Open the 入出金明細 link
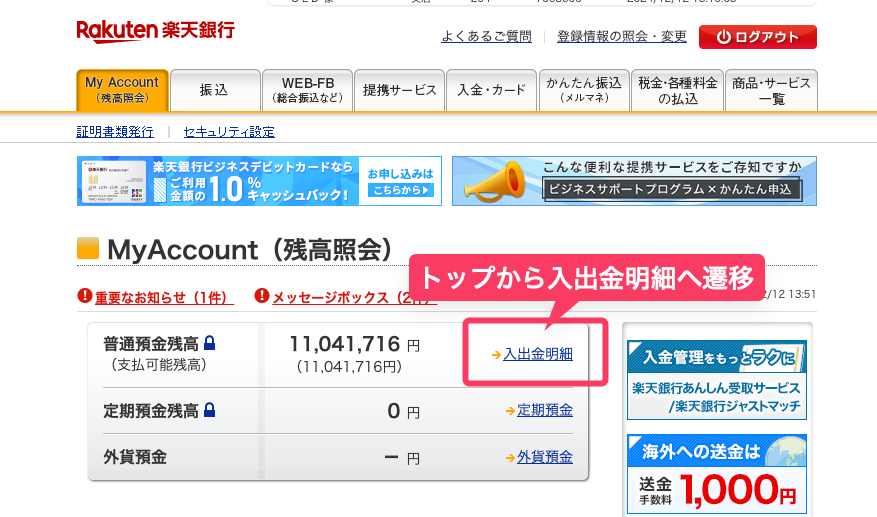Screen dimensions: 877x517 537,354
